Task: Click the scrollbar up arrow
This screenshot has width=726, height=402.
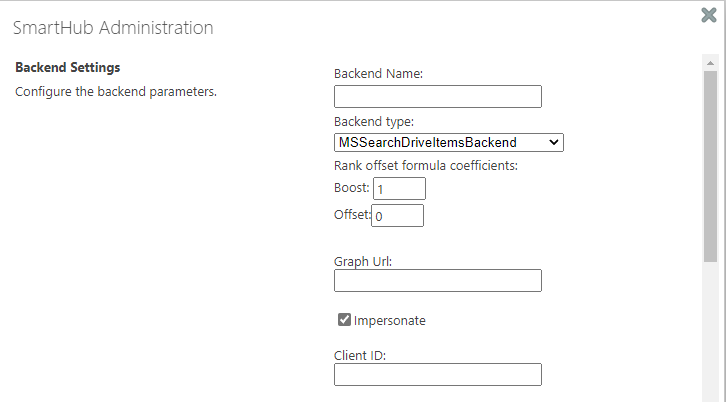Action: click(x=710, y=62)
